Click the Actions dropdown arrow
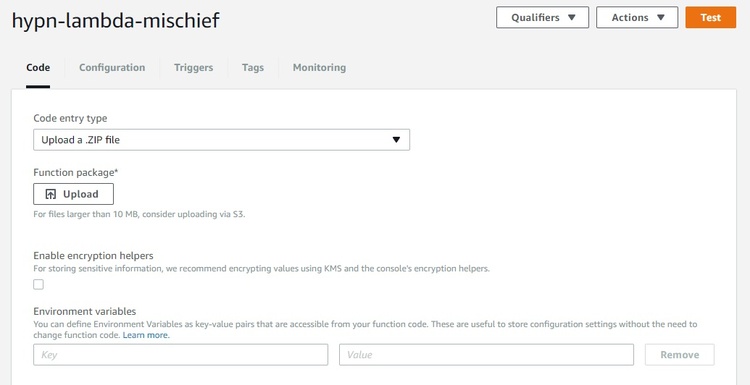 661,18
